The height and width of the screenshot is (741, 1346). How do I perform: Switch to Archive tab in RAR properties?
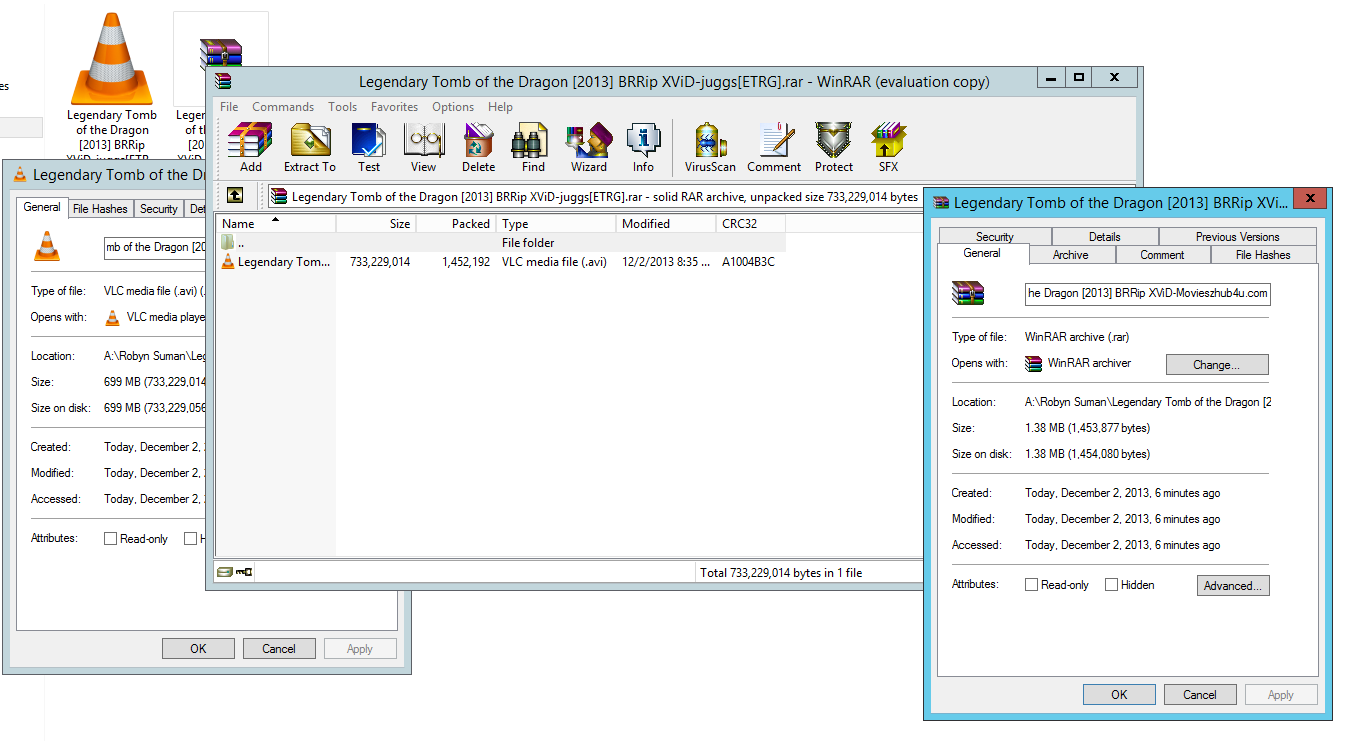pyautogui.click(x=1070, y=255)
